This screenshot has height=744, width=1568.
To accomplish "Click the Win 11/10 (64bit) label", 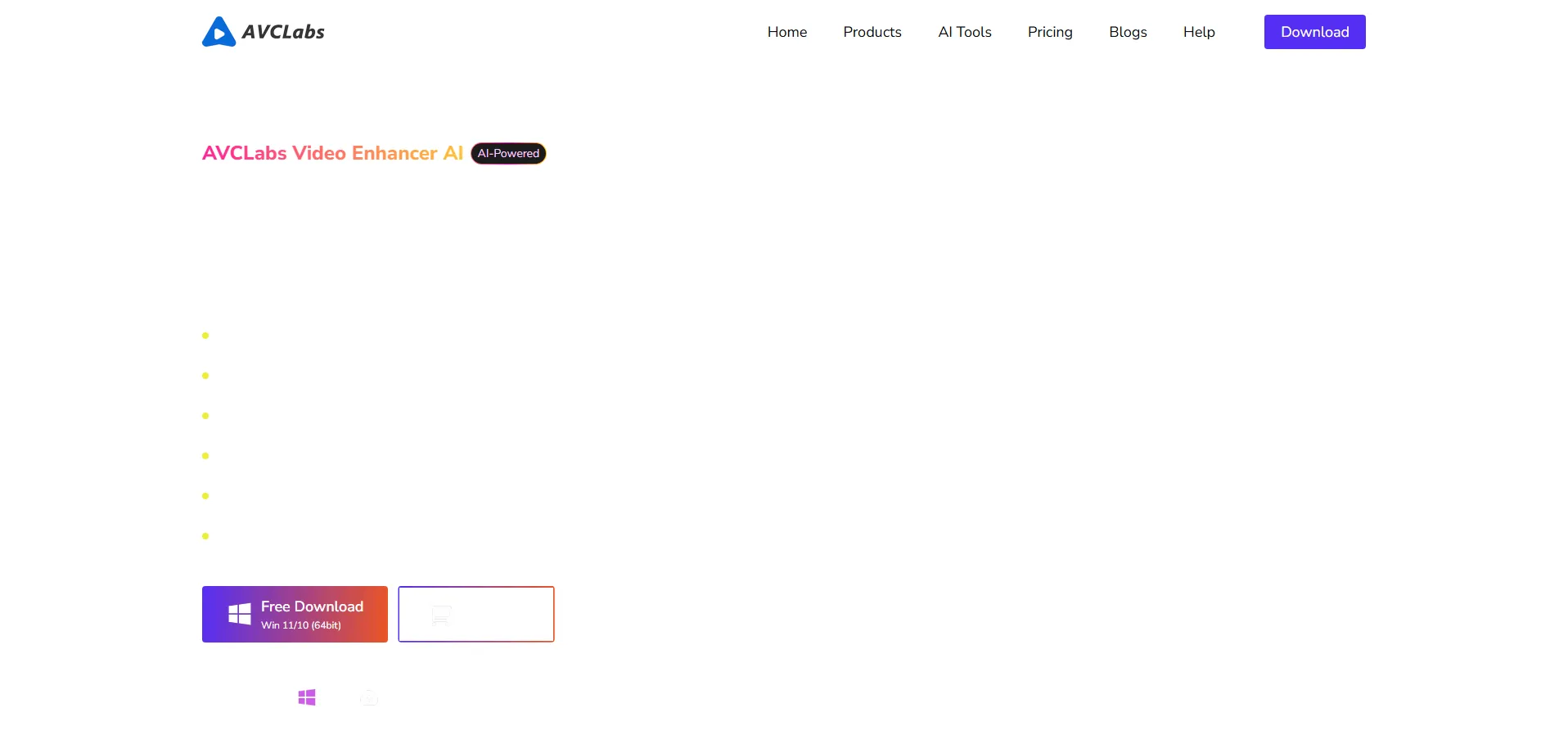I will coord(300,625).
